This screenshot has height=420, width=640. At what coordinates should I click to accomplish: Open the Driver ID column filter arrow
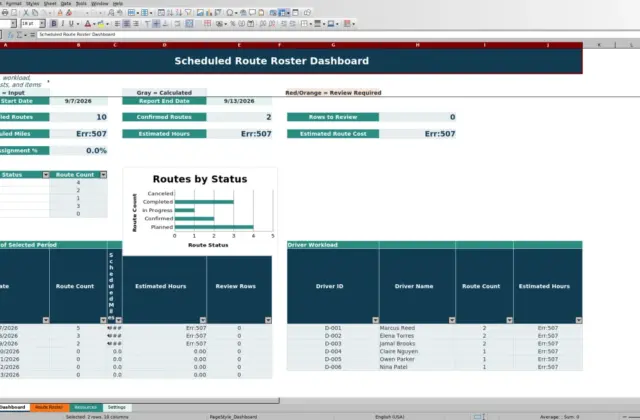click(x=376, y=320)
